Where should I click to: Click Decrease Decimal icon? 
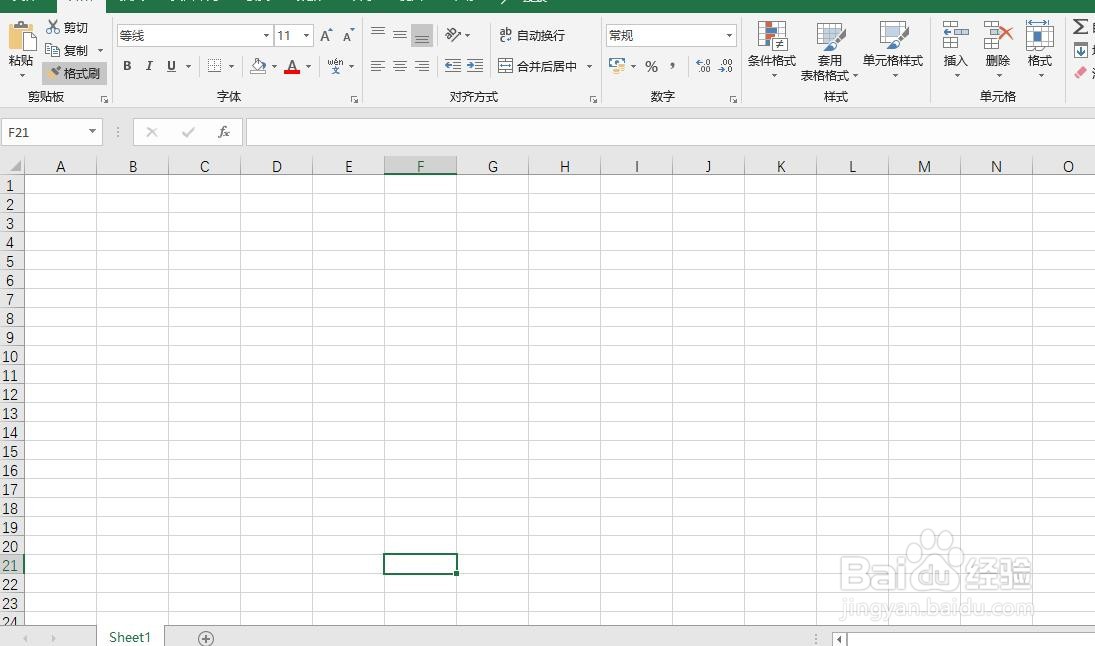point(726,66)
